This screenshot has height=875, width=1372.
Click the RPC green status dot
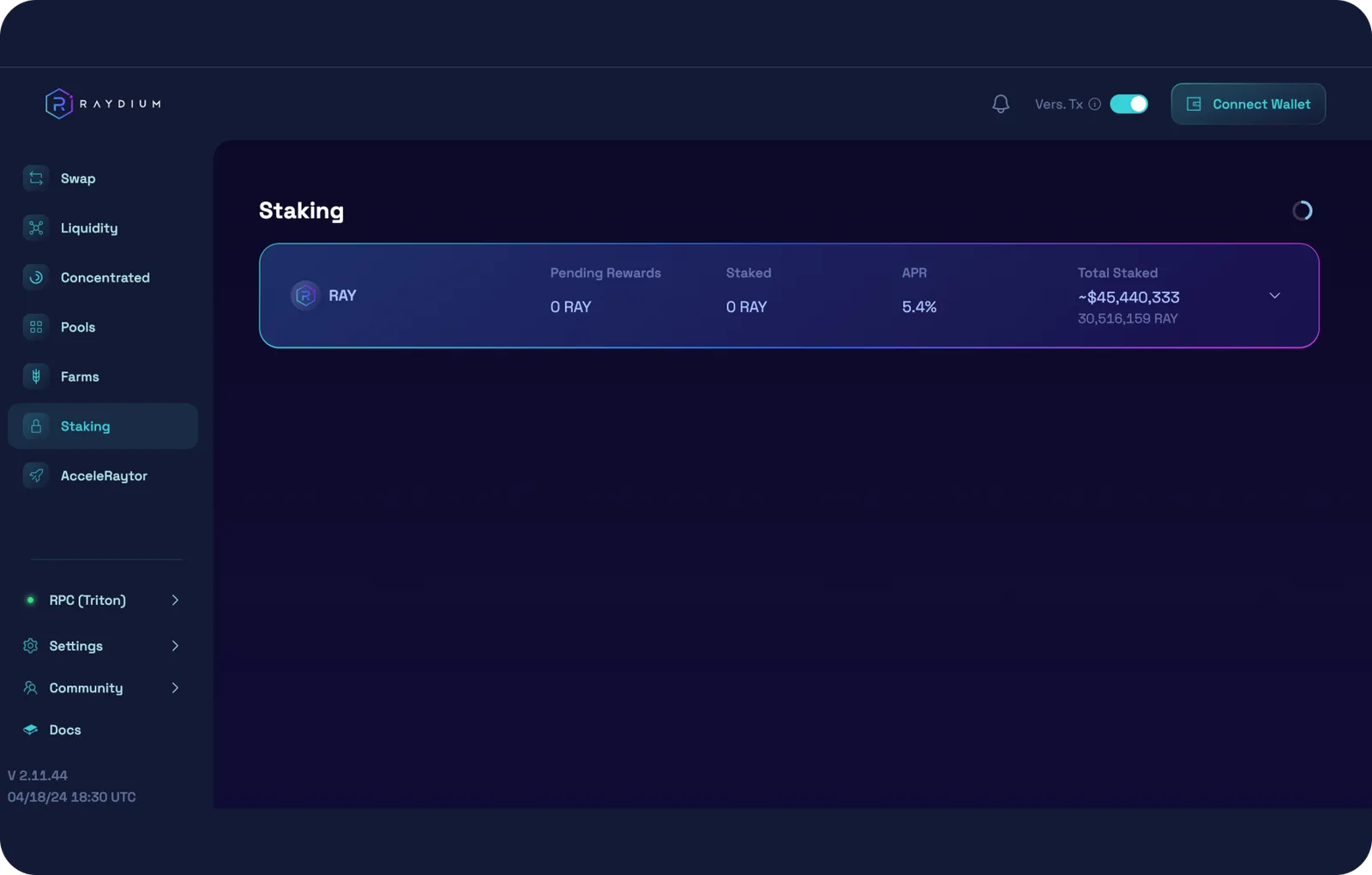click(31, 600)
